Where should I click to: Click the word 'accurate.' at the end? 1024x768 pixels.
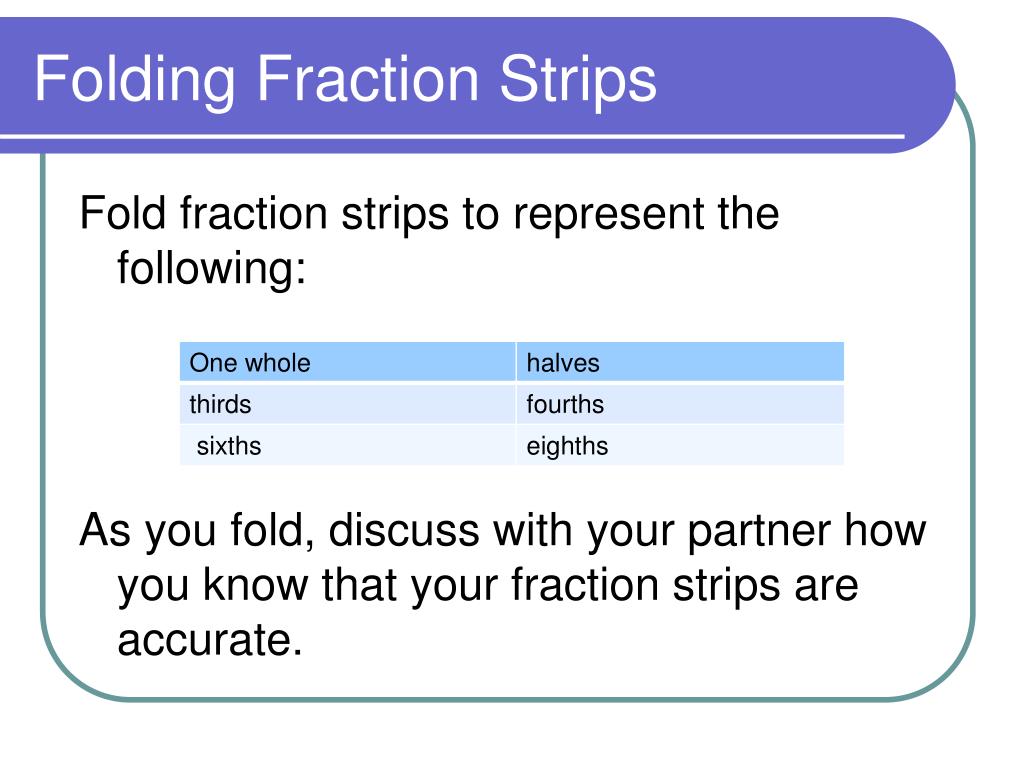click(x=210, y=640)
